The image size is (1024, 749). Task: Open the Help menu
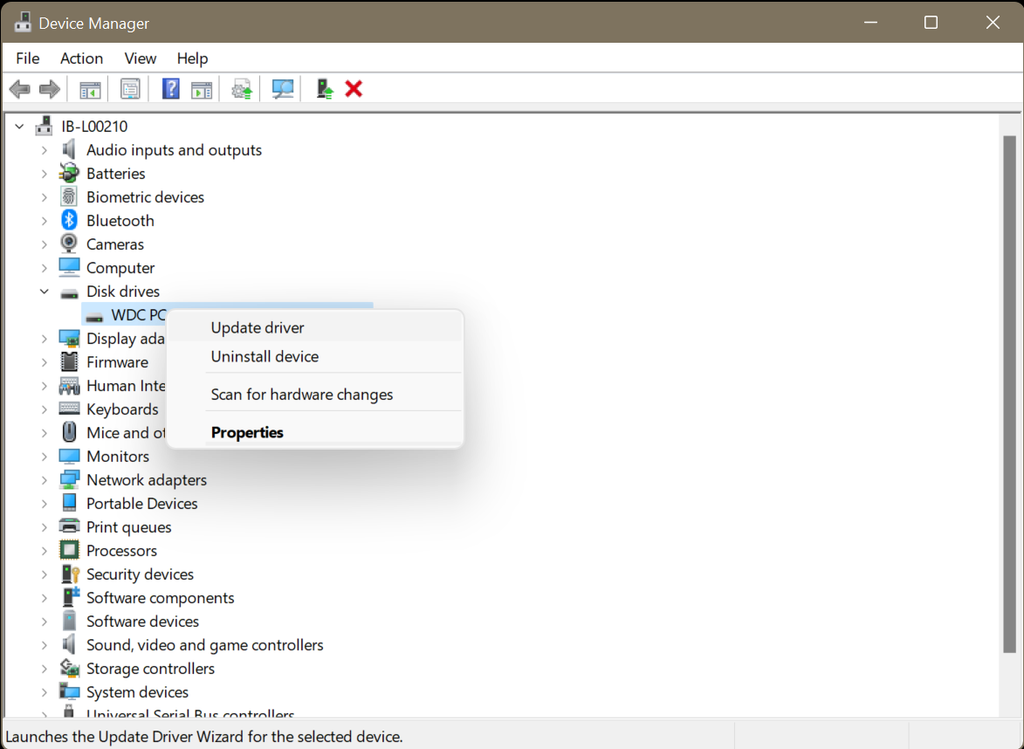192,58
